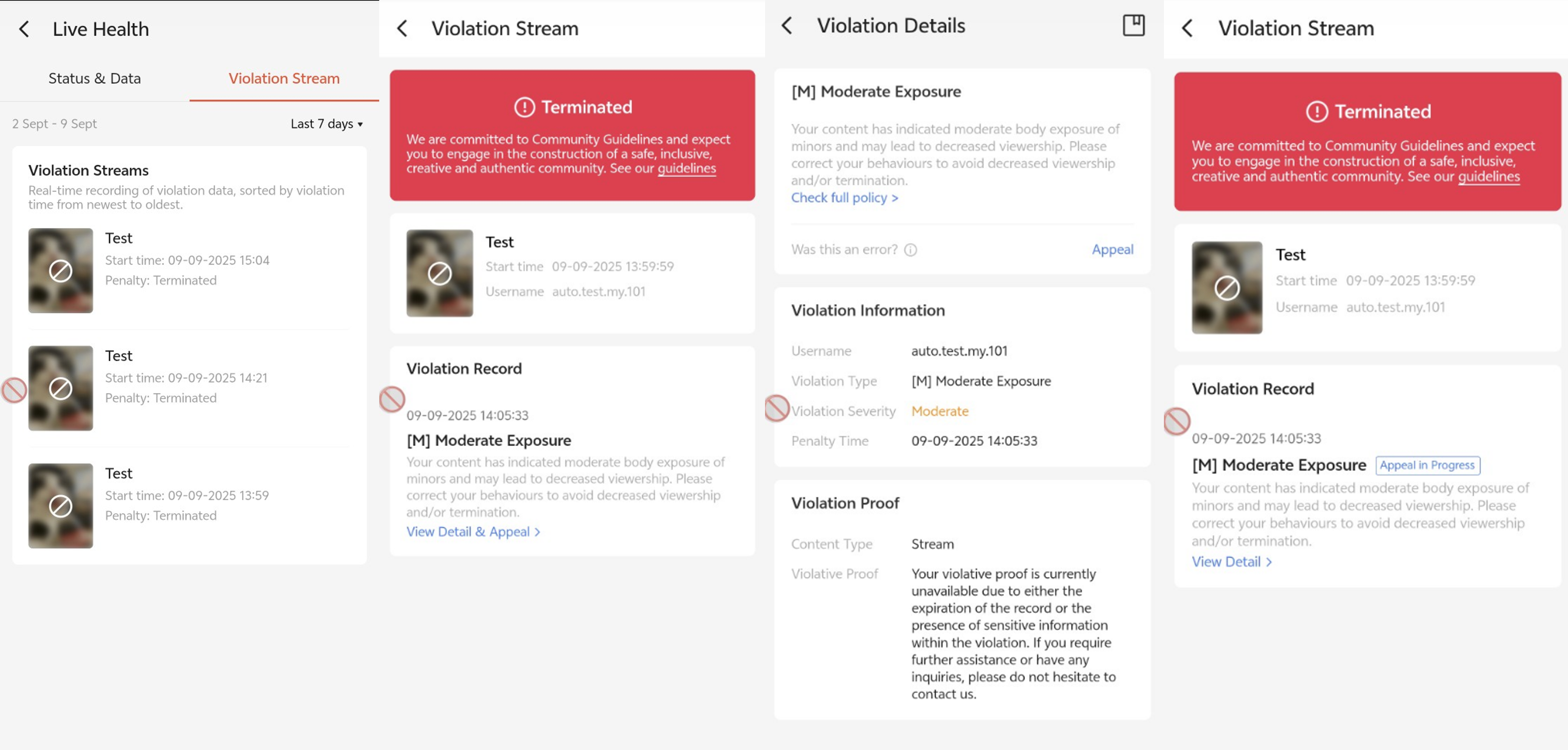
Task: Tap back arrow on first Violation Stream screen
Action: [x=402, y=28]
